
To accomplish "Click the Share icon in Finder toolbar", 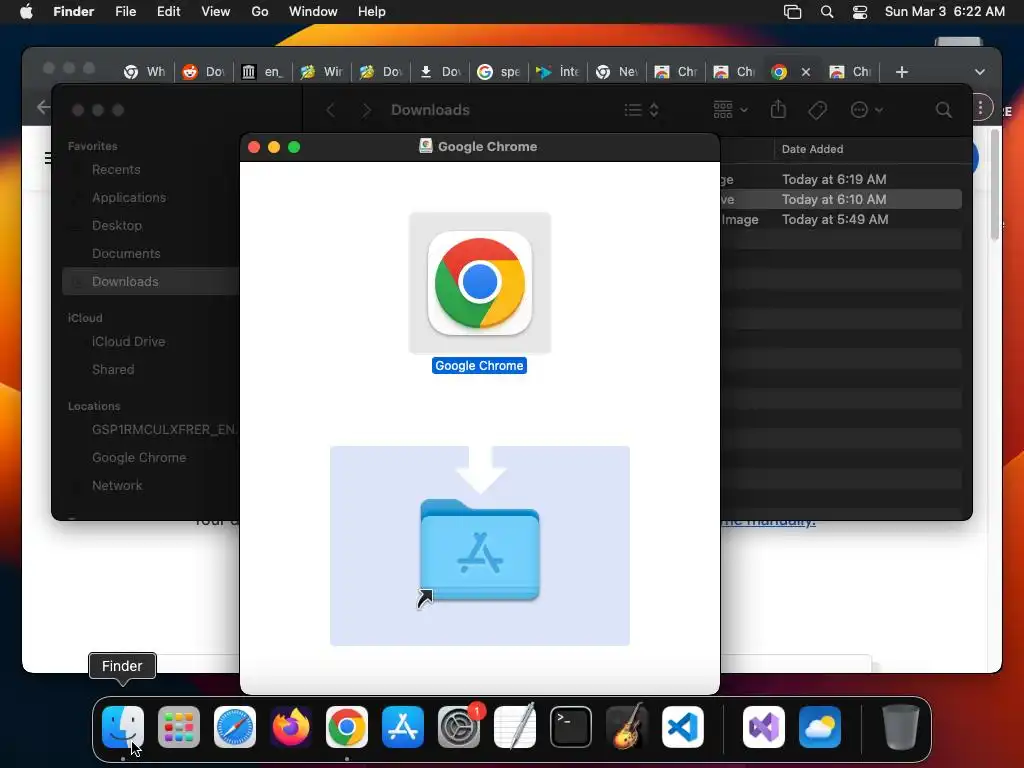I will click(x=778, y=109).
